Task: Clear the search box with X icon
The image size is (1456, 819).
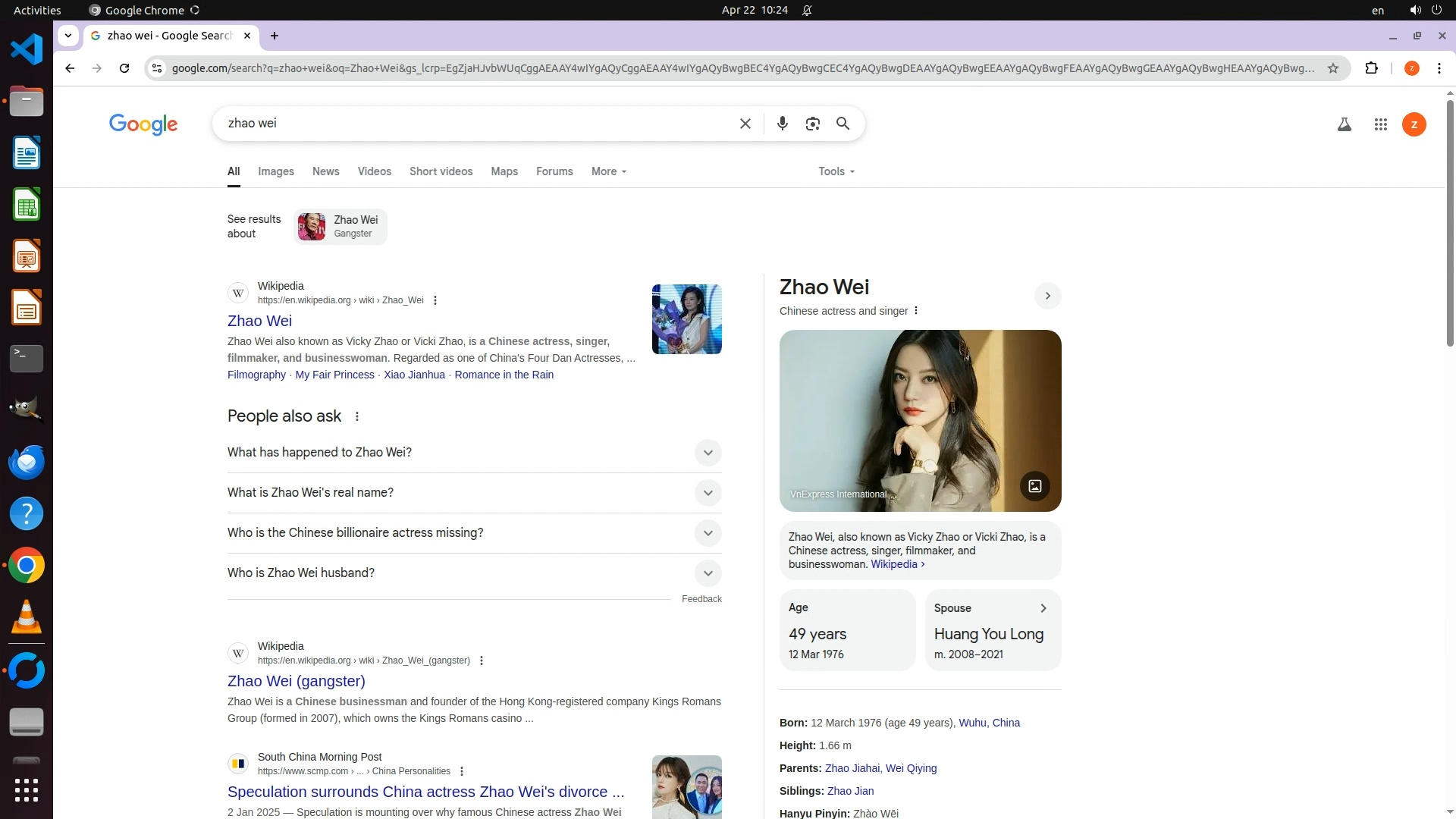Action: pyautogui.click(x=745, y=124)
